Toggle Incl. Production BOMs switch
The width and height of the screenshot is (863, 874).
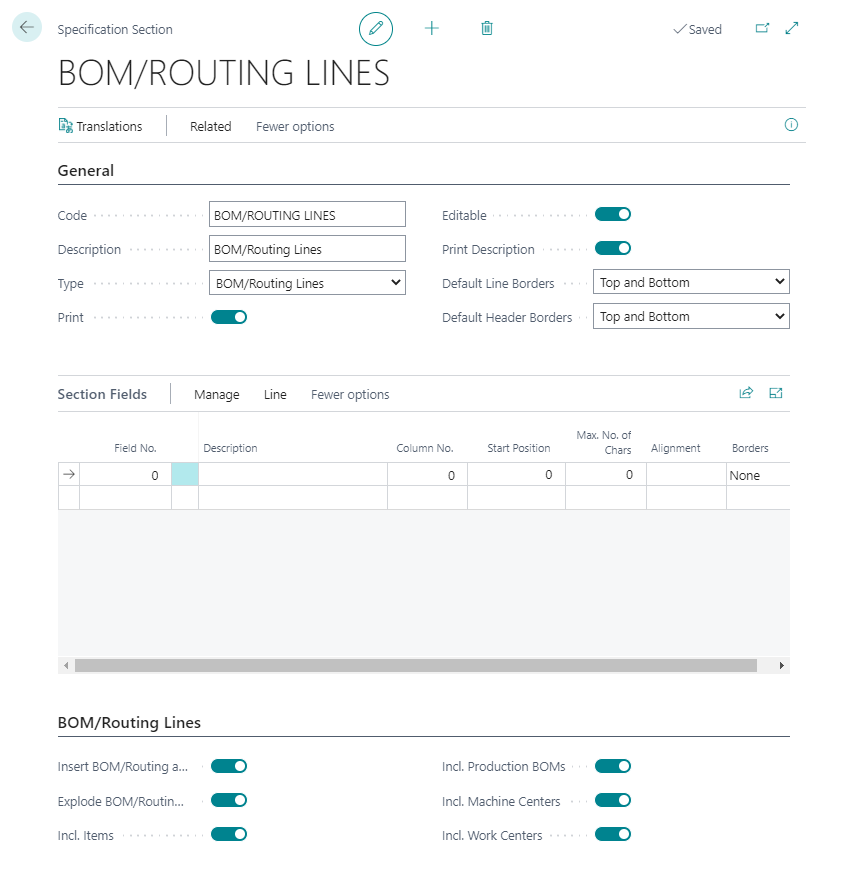click(x=613, y=766)
